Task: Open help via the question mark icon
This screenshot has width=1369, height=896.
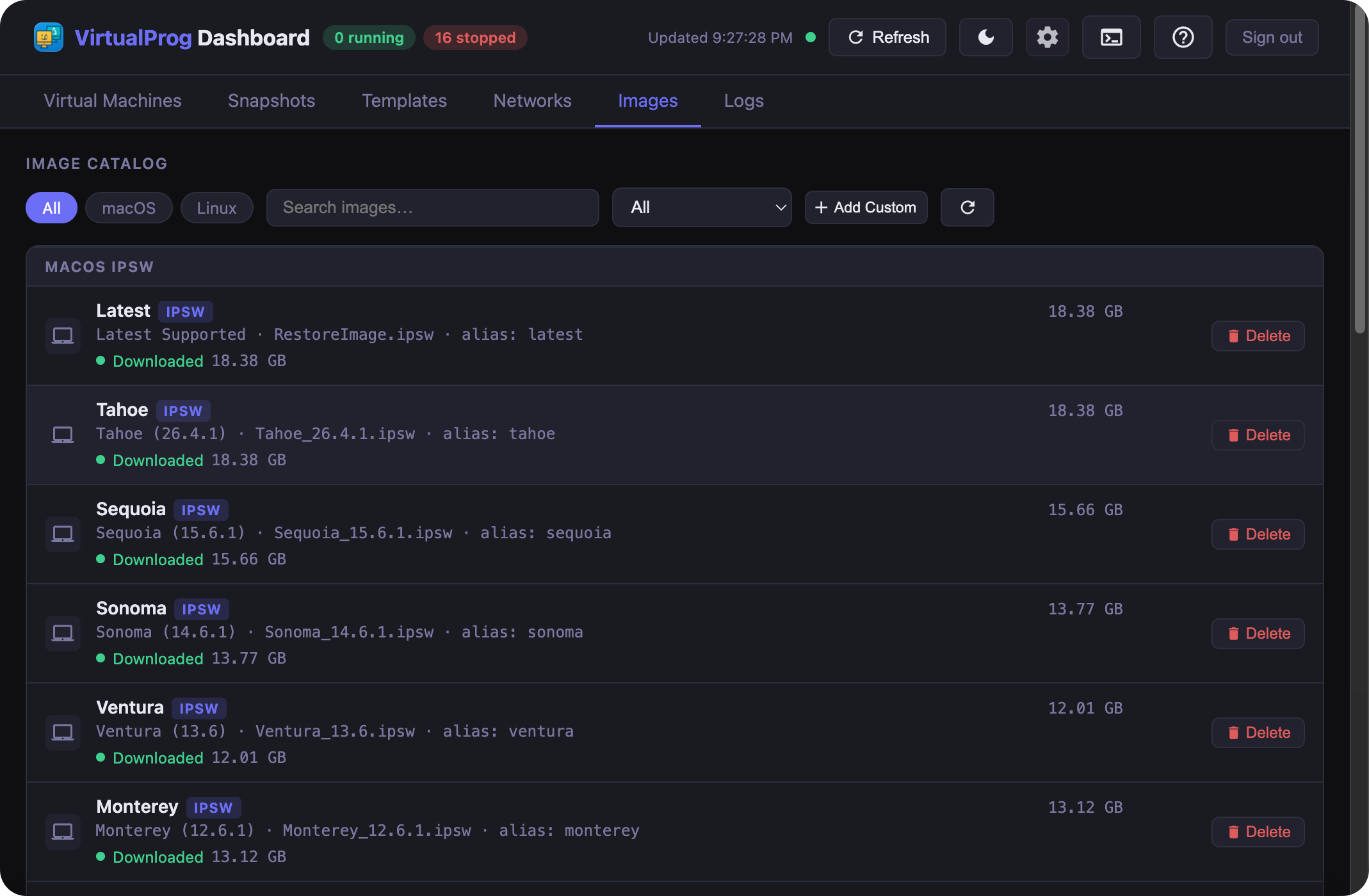Action: (1183, 37)
